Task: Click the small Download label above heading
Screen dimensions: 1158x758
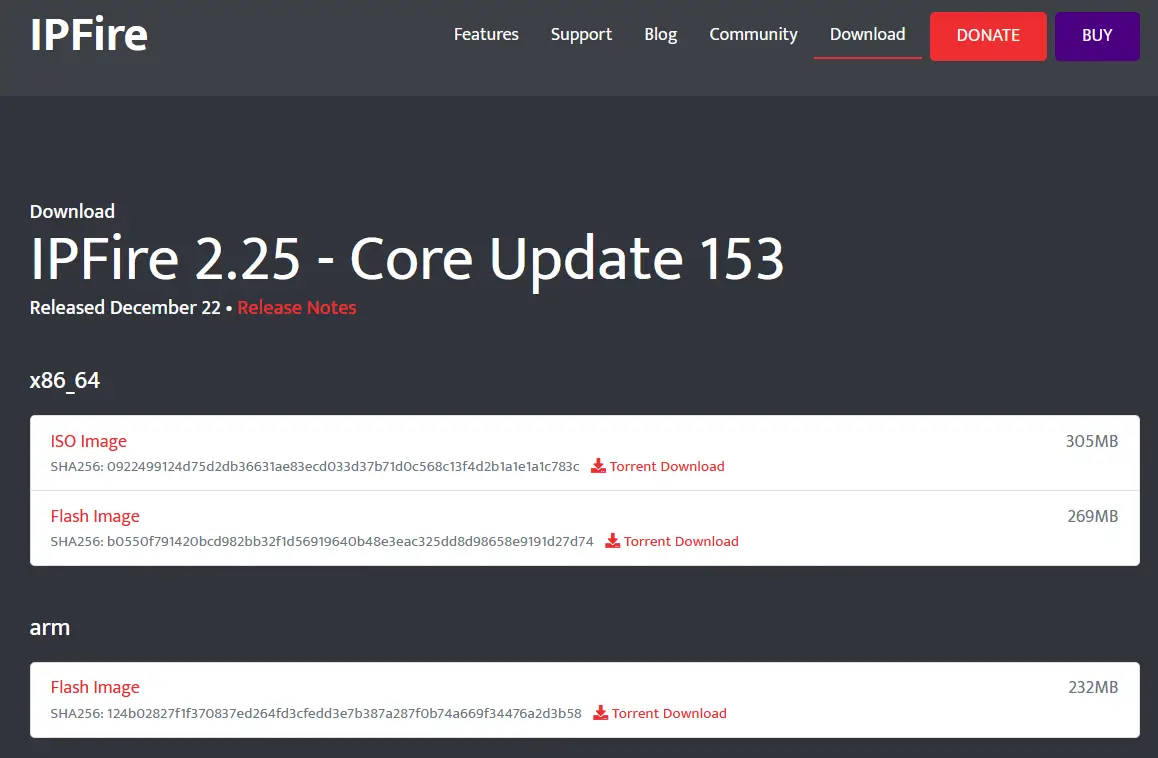Action: 72,211
